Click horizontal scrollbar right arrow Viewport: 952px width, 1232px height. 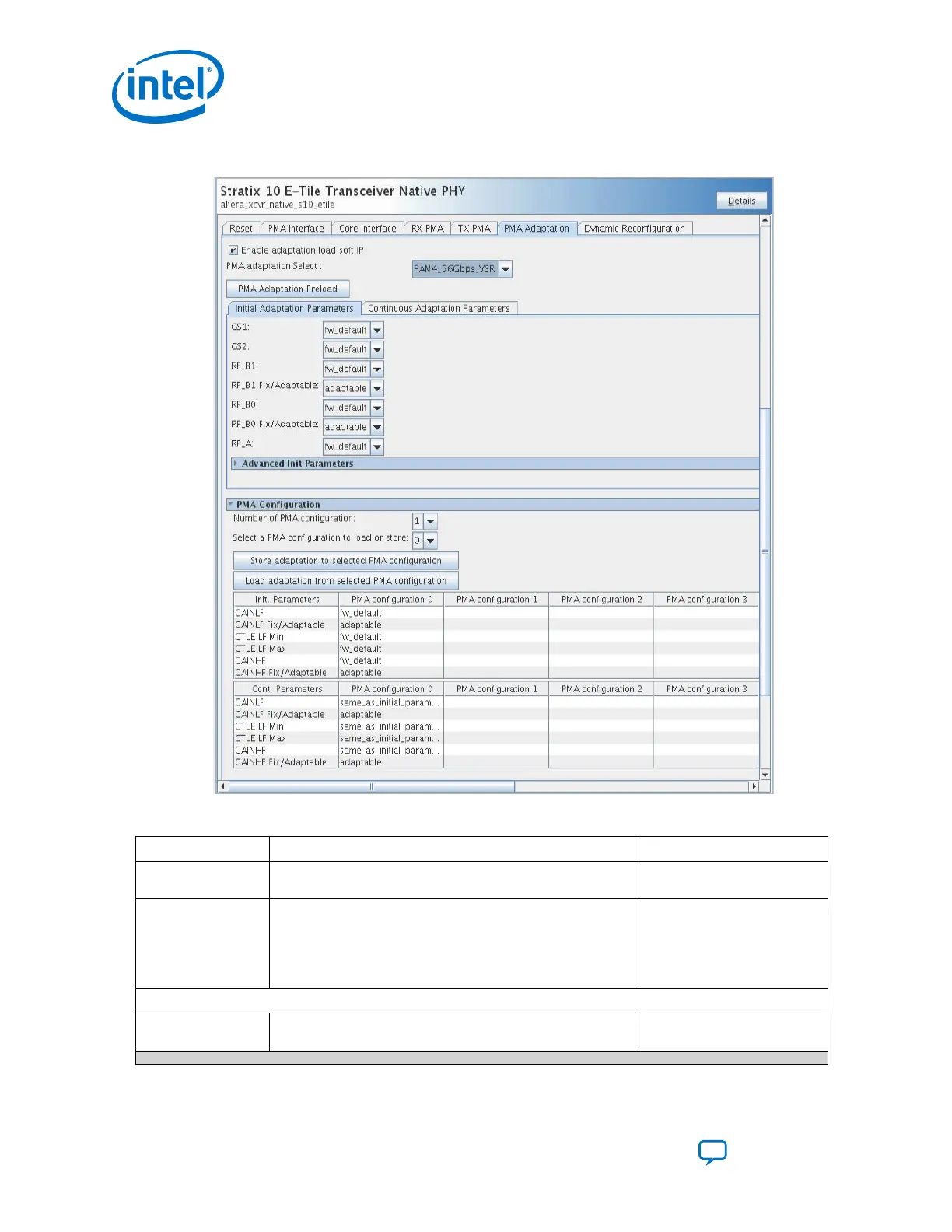click(x=753, y=786)
